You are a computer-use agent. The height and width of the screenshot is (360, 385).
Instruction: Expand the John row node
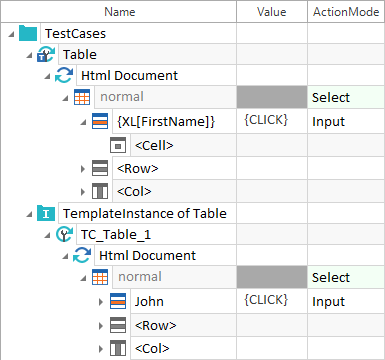(x=101, y=302)
